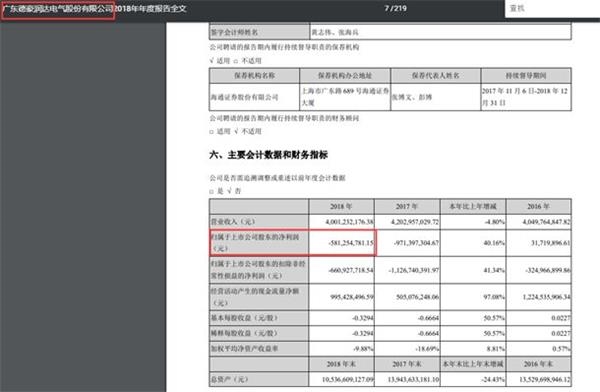The image size is (600, 392).
Task: Click the 2017年 column header
Action: click(x=407, y=207)
